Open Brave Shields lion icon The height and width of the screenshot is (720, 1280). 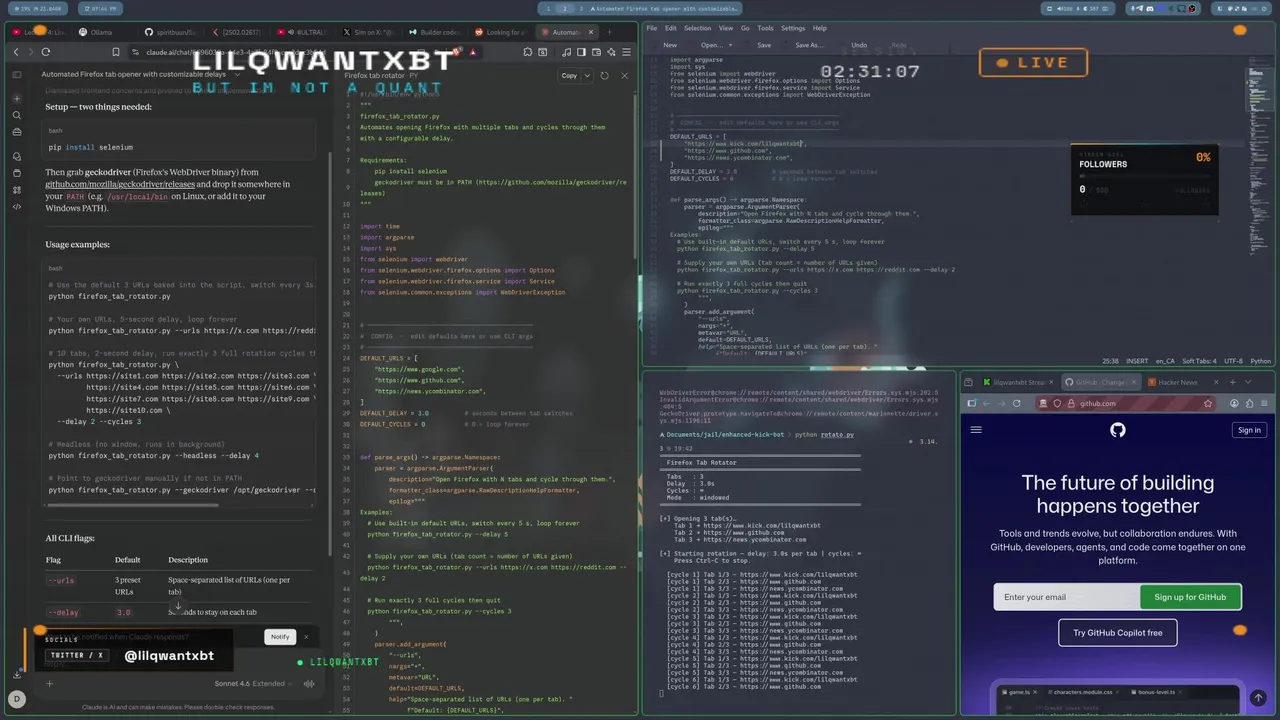tap(456, 52)
